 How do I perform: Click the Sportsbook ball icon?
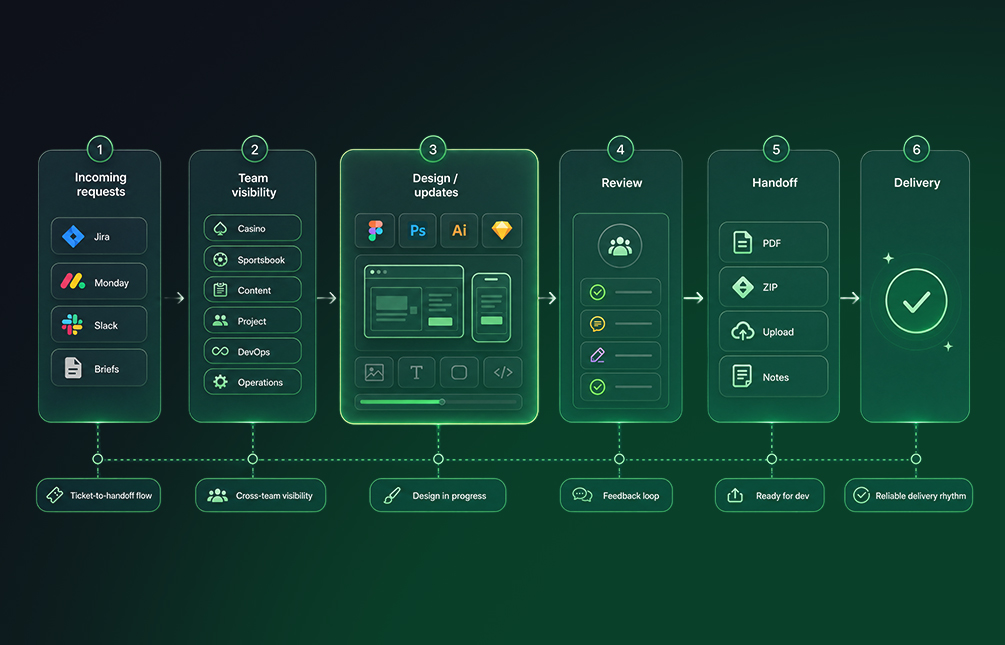pyautogui.click(x=220, y=259)
